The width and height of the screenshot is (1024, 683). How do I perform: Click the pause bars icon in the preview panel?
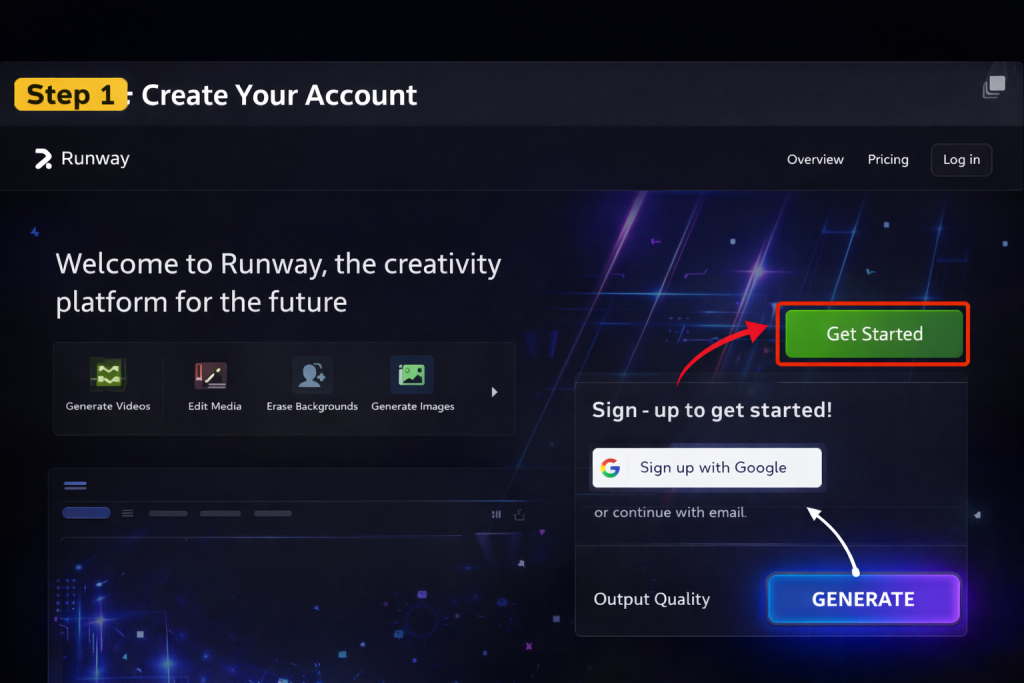496,515
